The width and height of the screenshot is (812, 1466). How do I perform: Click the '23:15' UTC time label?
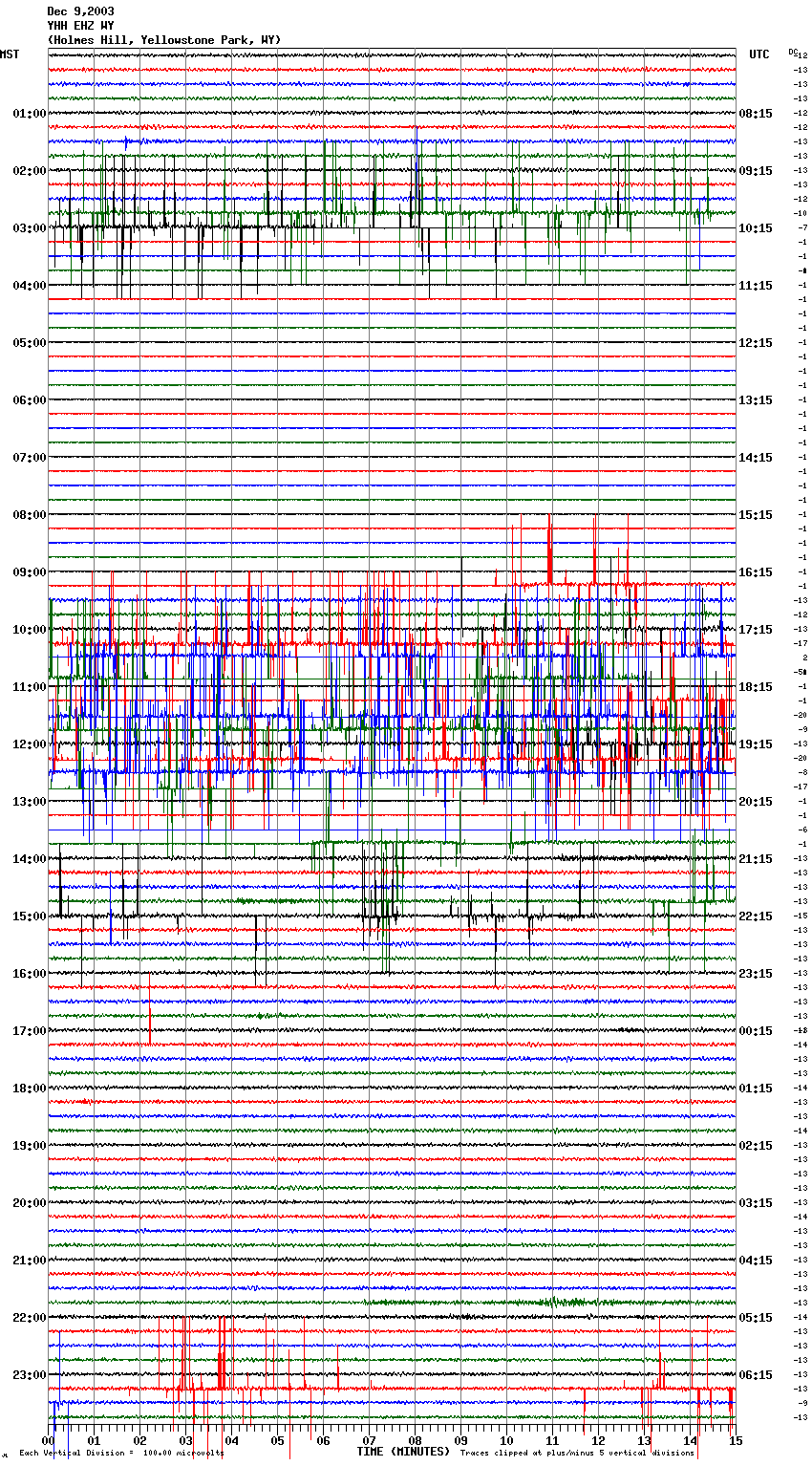[x=756, y=974]
